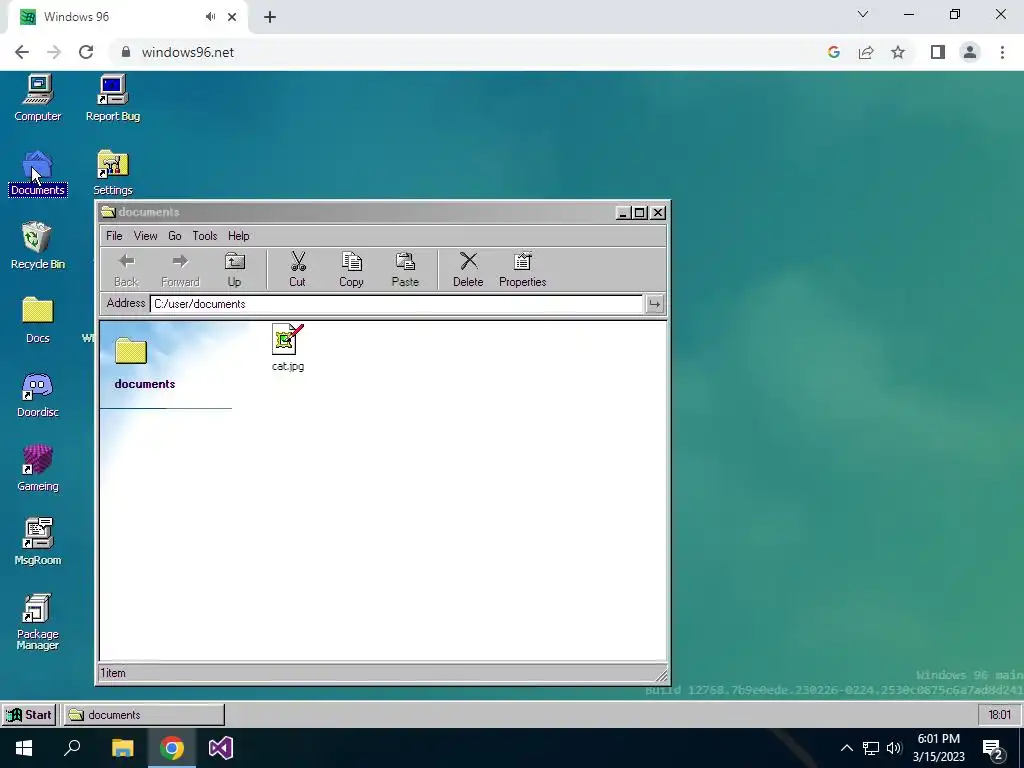The height and width of the screenshot is (768, 1024).
Task: Open a new Chrome tab
Action: click(x=270, y=17)
